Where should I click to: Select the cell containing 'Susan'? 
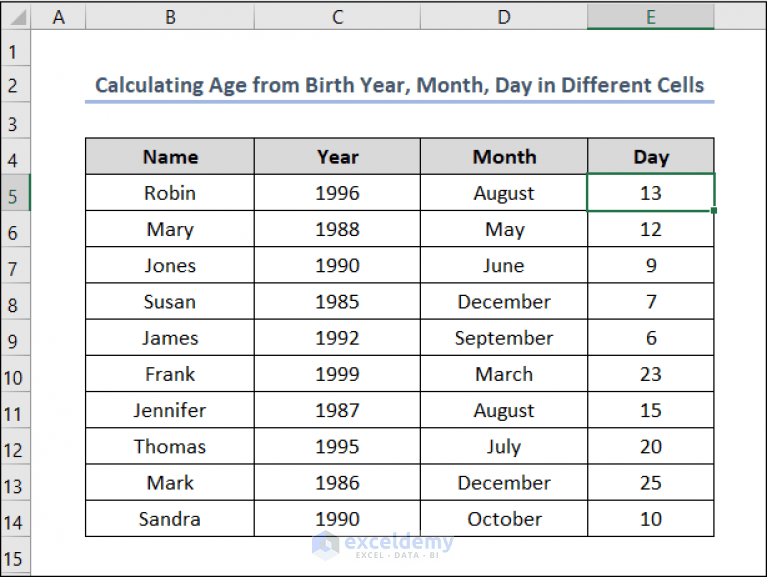(170, 301)
